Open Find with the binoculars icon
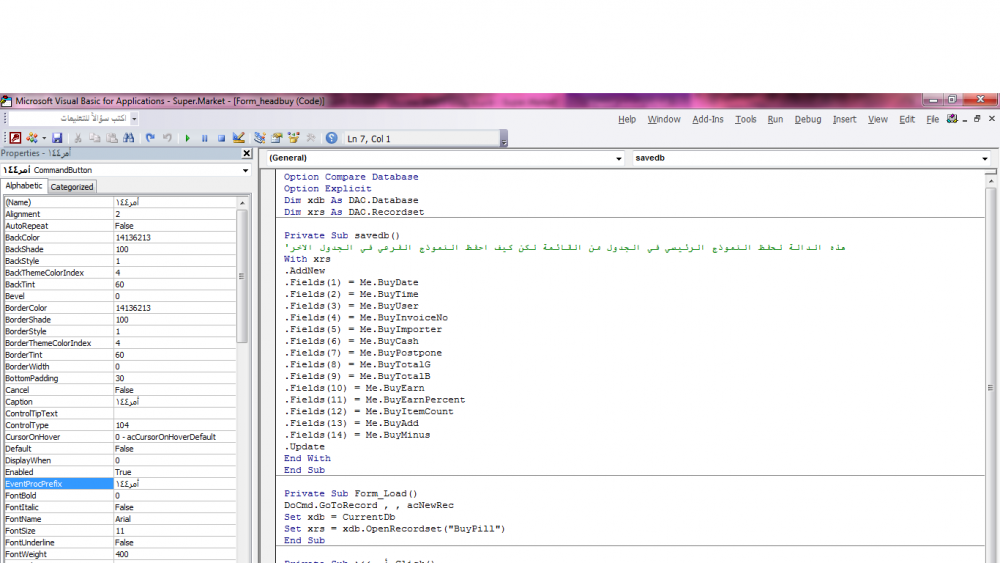The image size is (1000, 563). tap(129, 138)
